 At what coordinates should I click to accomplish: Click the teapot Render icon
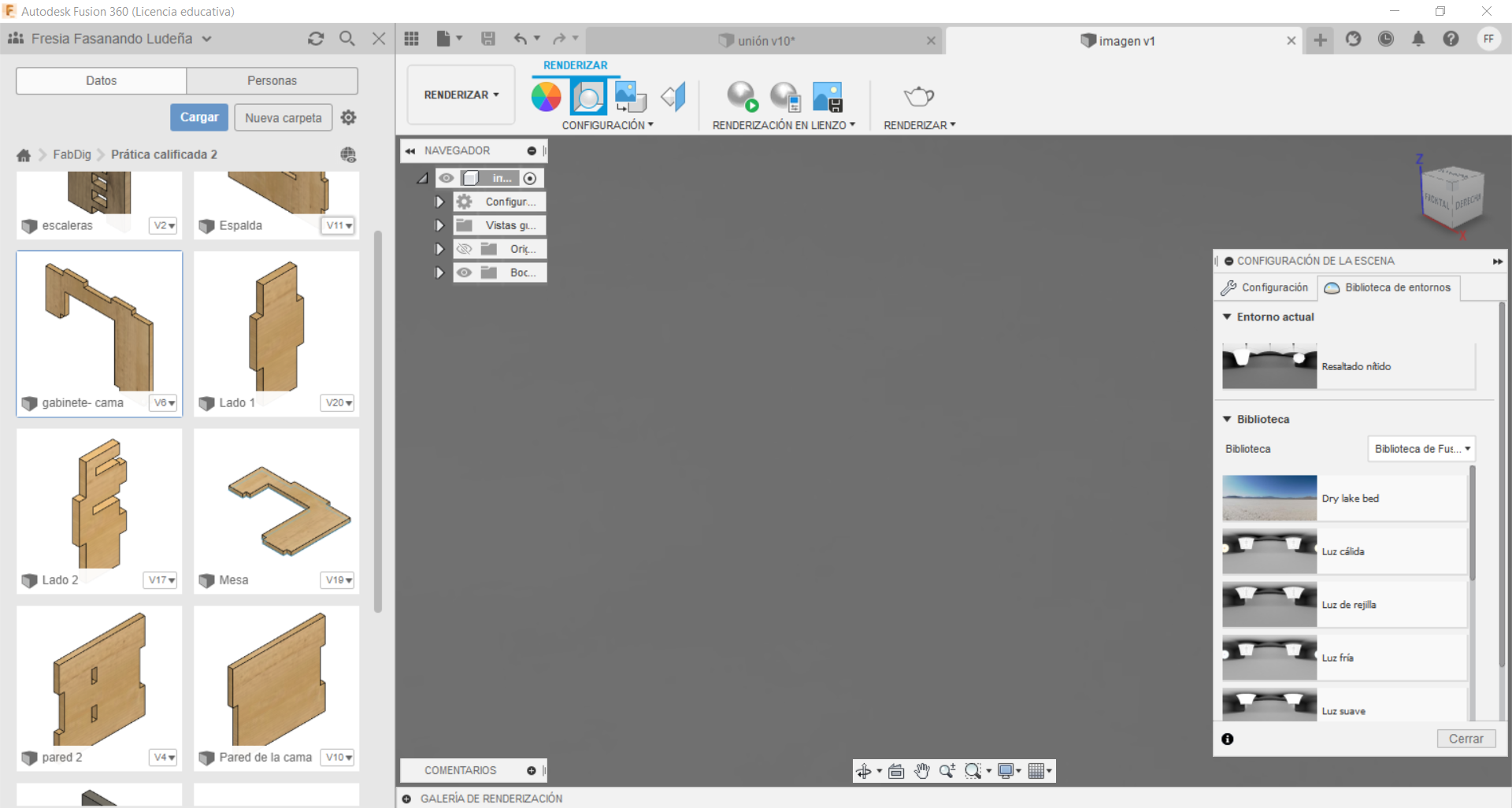click(x=919, y=97)
